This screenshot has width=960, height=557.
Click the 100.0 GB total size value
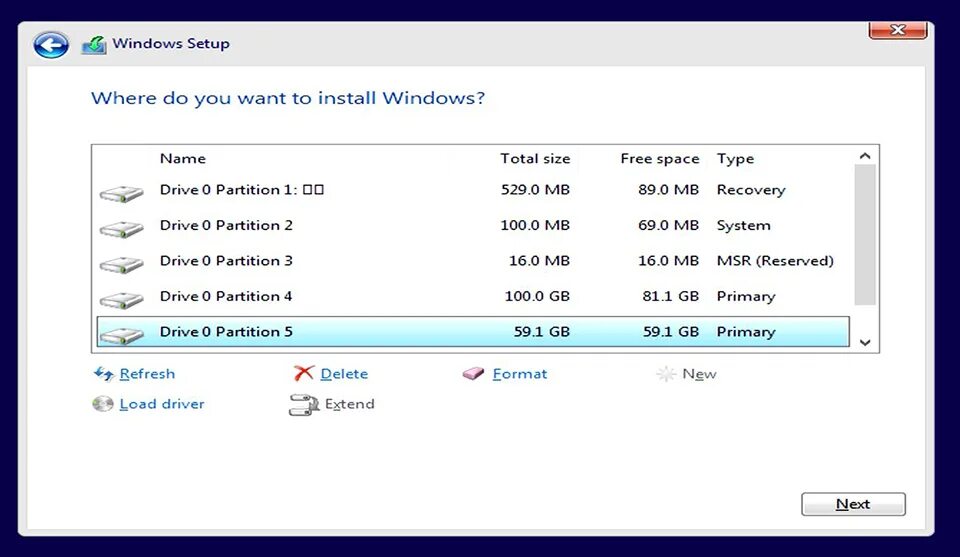click(x=537, y=296)
